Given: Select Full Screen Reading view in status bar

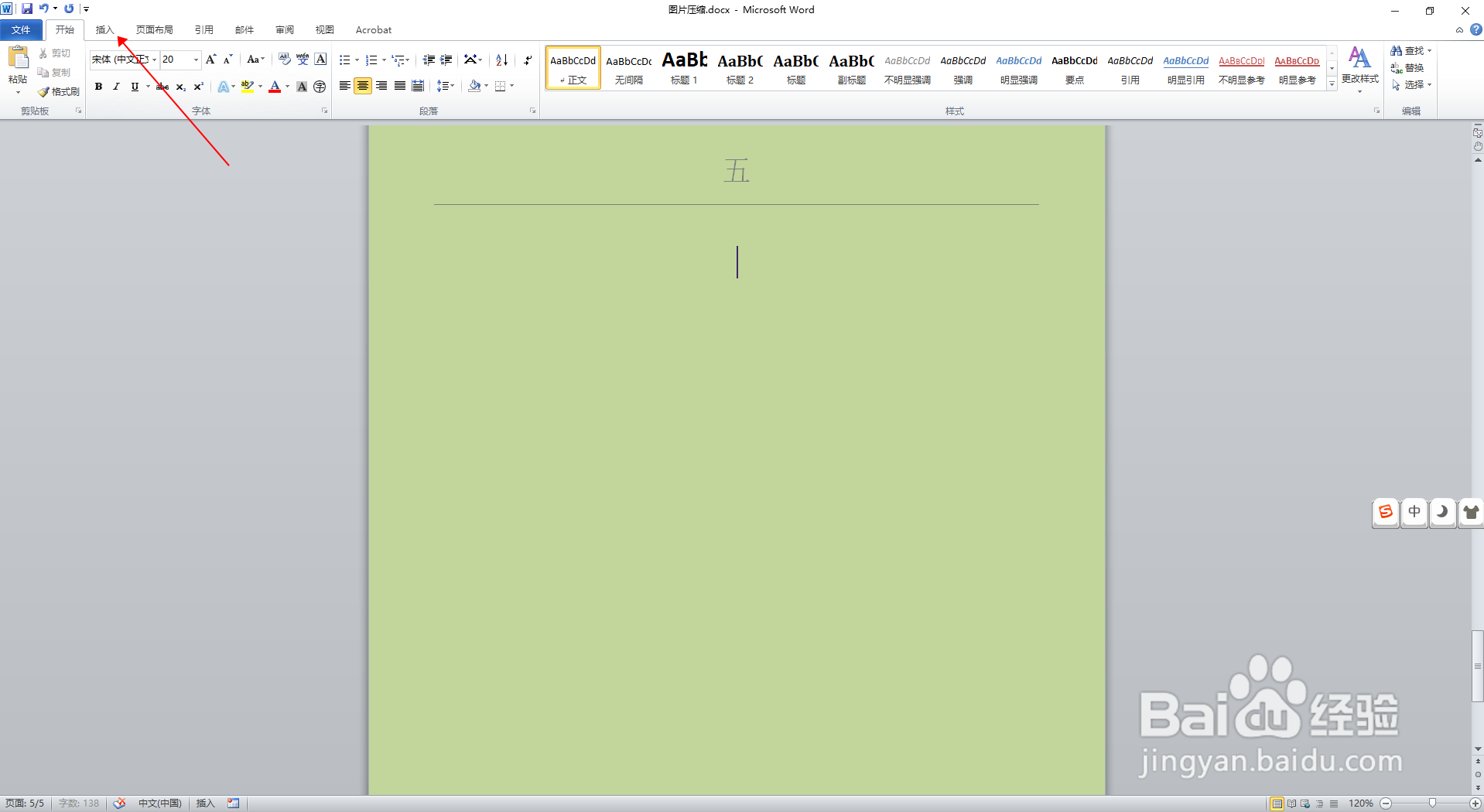Looking at the screenshot, I should coord(1291,803).
